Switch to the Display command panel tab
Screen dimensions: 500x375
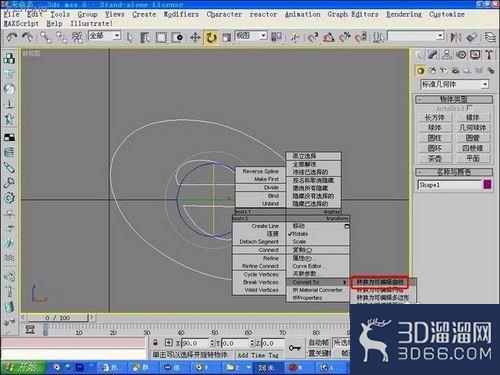click(475, 54)
